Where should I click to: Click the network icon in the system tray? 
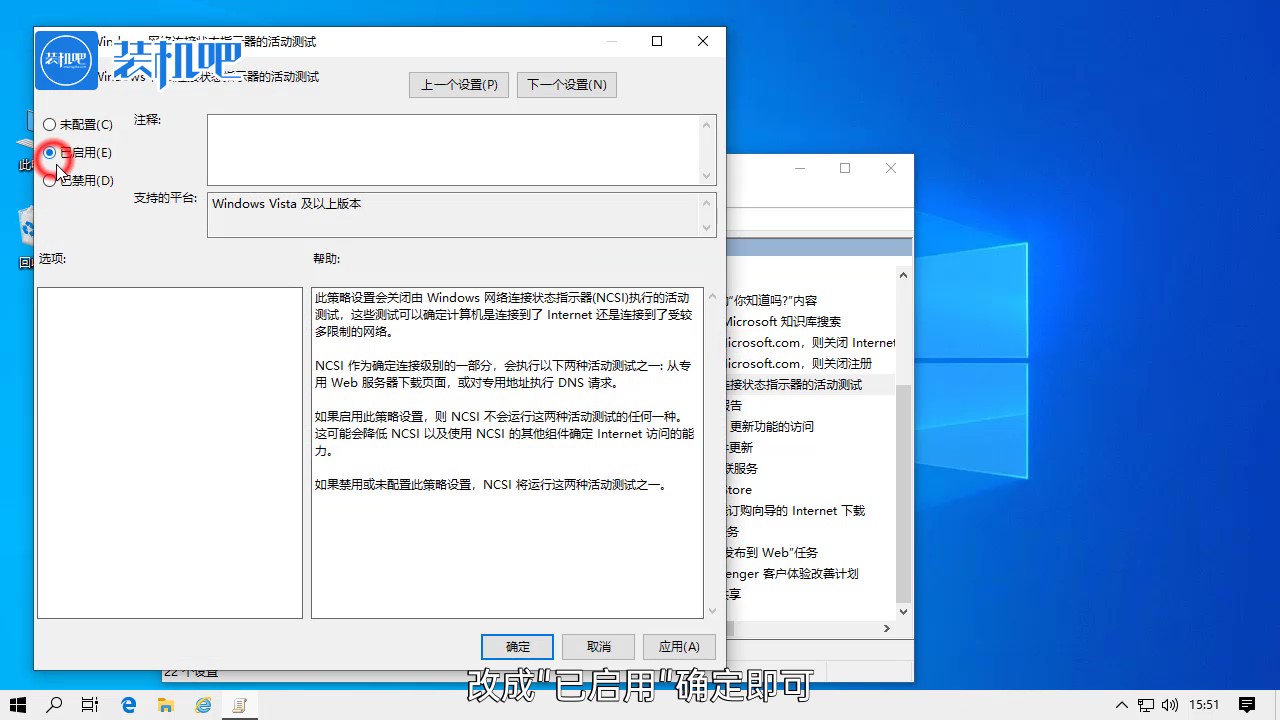pyautogui.click(x=1145, y=705)
